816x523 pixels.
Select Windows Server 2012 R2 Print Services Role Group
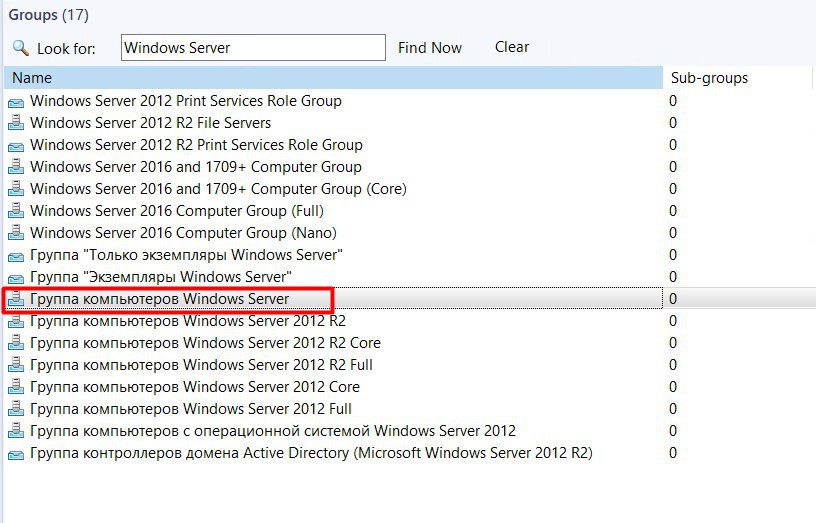pyautogui.click(x=196, y=145)
